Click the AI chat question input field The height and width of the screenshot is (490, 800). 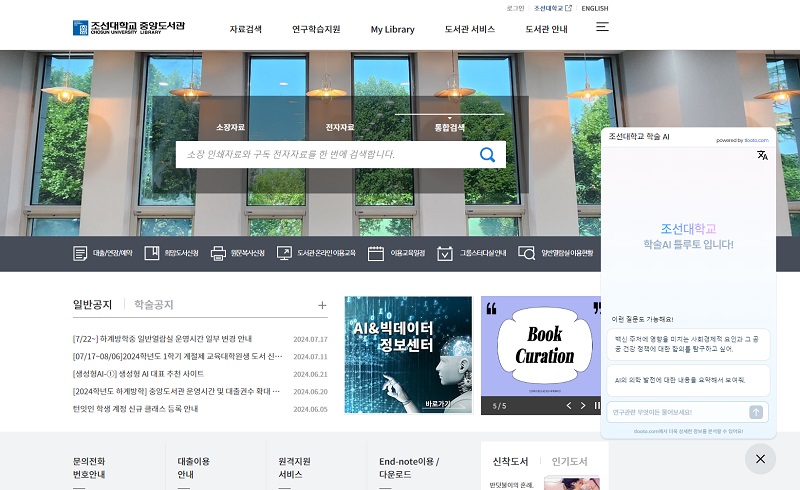point(678,412)
